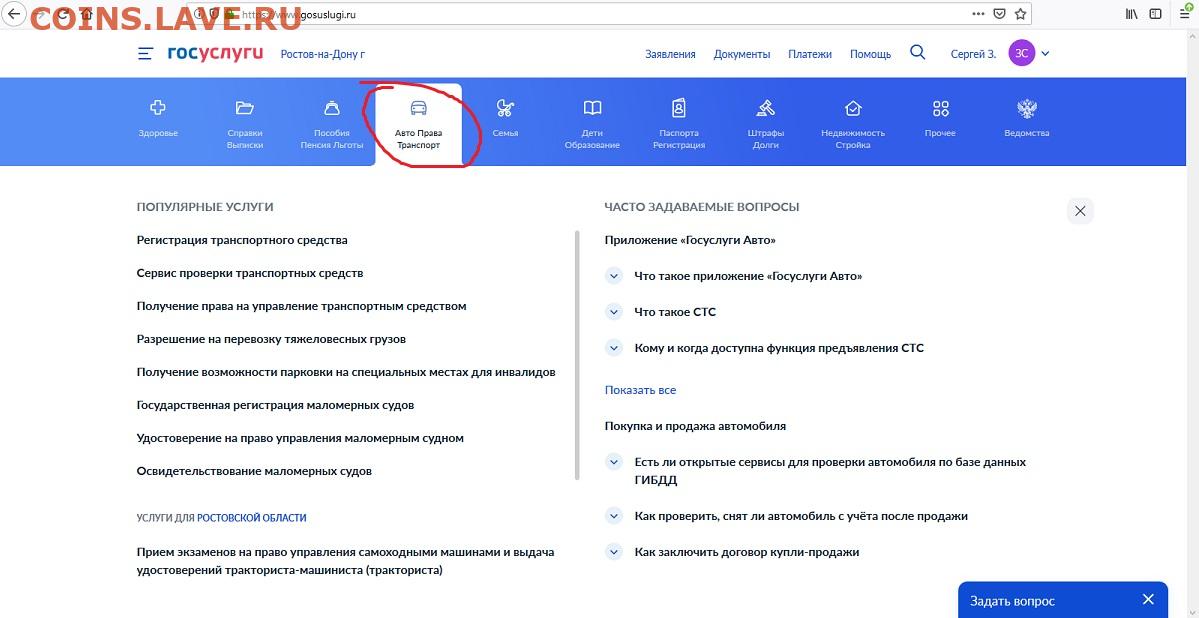
Task: Open Получение права на управление транспортным средством
Action: pos(301,306)
